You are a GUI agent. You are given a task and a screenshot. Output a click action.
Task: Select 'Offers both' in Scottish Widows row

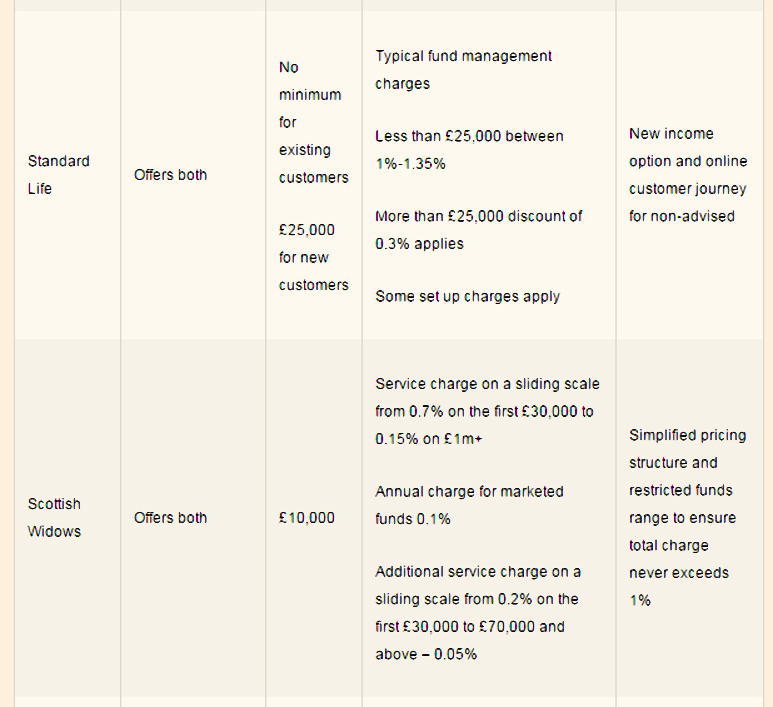[171, 518]
